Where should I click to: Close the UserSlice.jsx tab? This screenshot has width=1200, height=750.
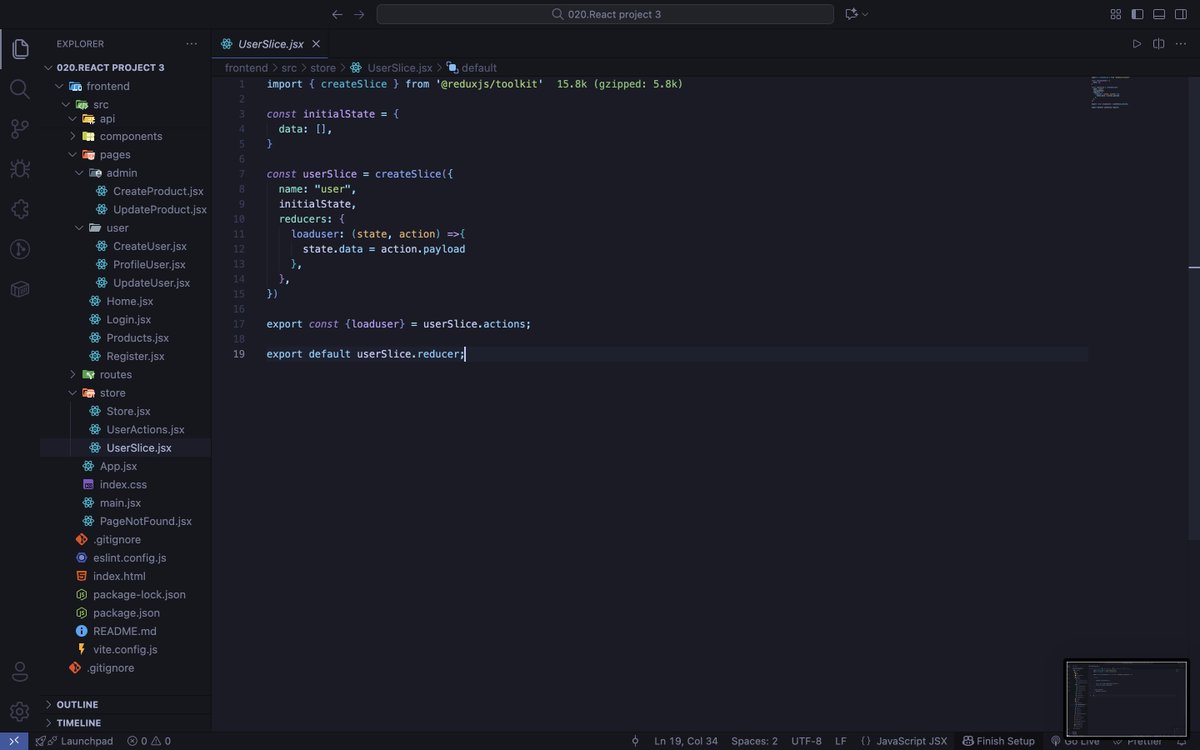tap(317, 44)
